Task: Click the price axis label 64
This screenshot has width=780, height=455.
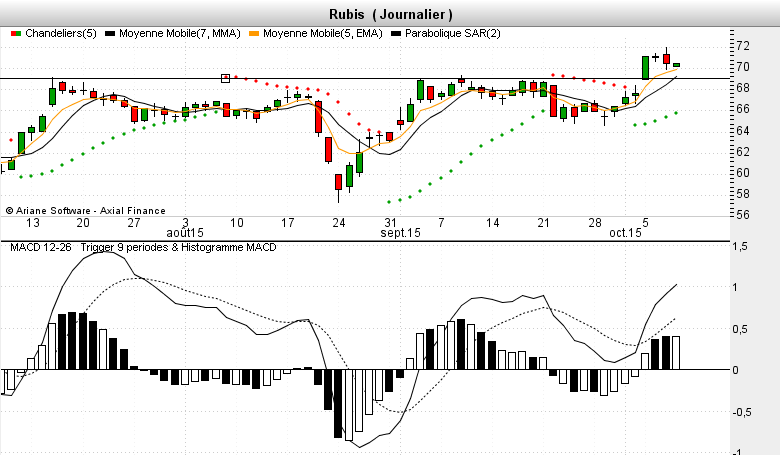Action: 743,130
